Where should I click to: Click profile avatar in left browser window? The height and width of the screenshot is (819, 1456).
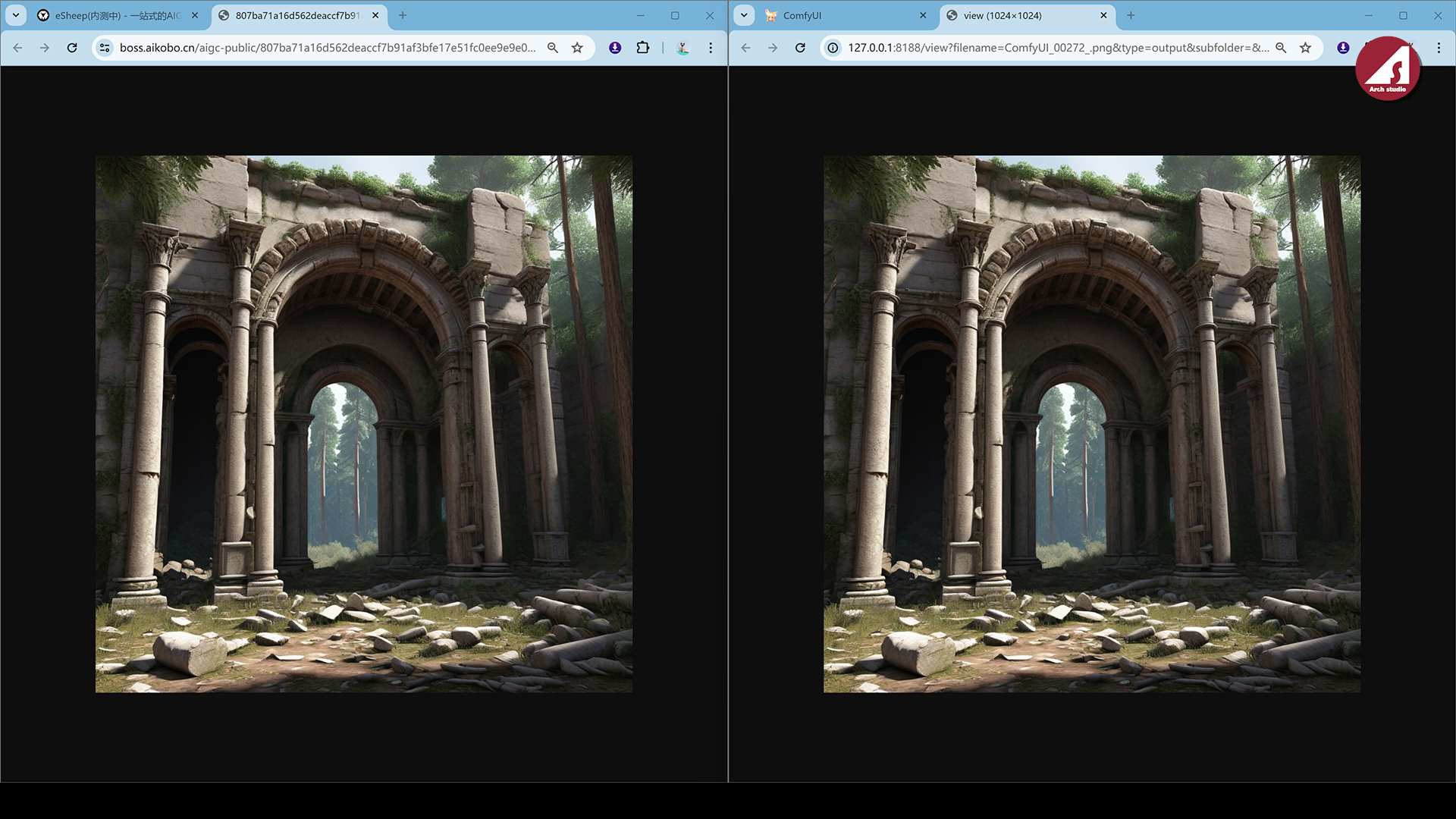click(x=683, y=48)
